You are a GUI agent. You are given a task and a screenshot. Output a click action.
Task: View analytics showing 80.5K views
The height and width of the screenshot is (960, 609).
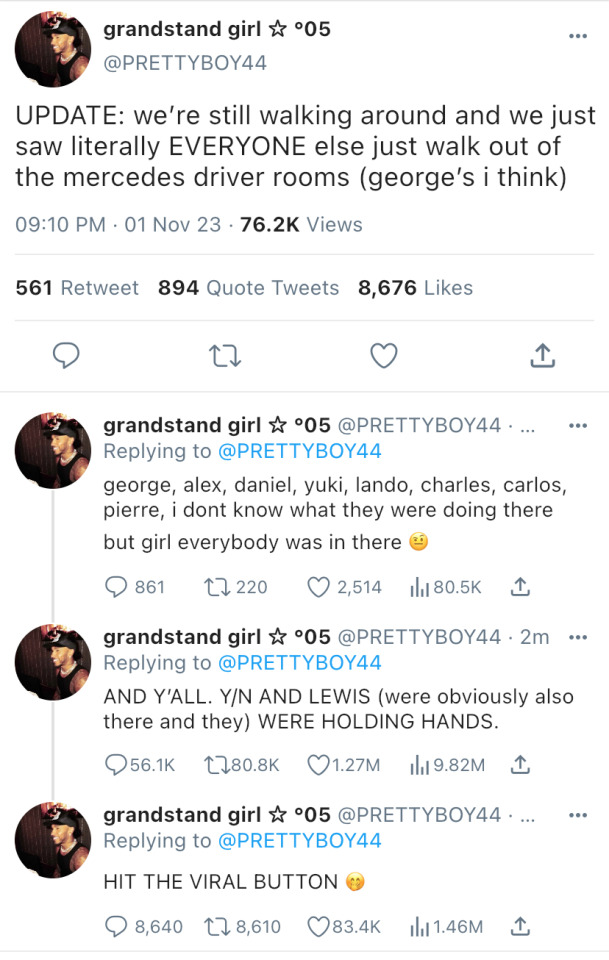coord(419,587)
